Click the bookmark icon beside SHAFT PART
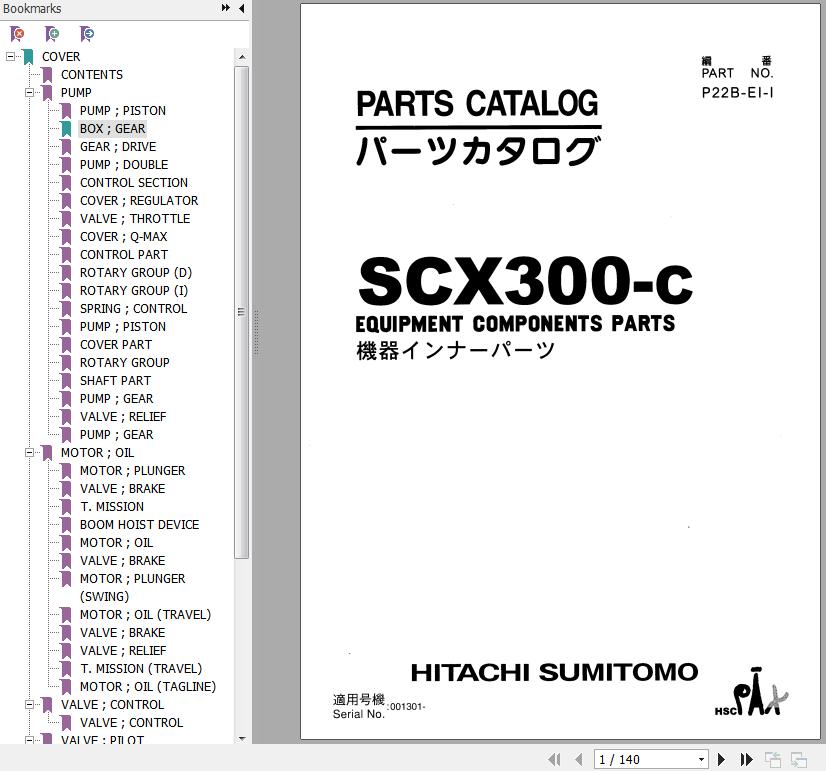Screen dimensions: 826x771 [x=66, y=381]
